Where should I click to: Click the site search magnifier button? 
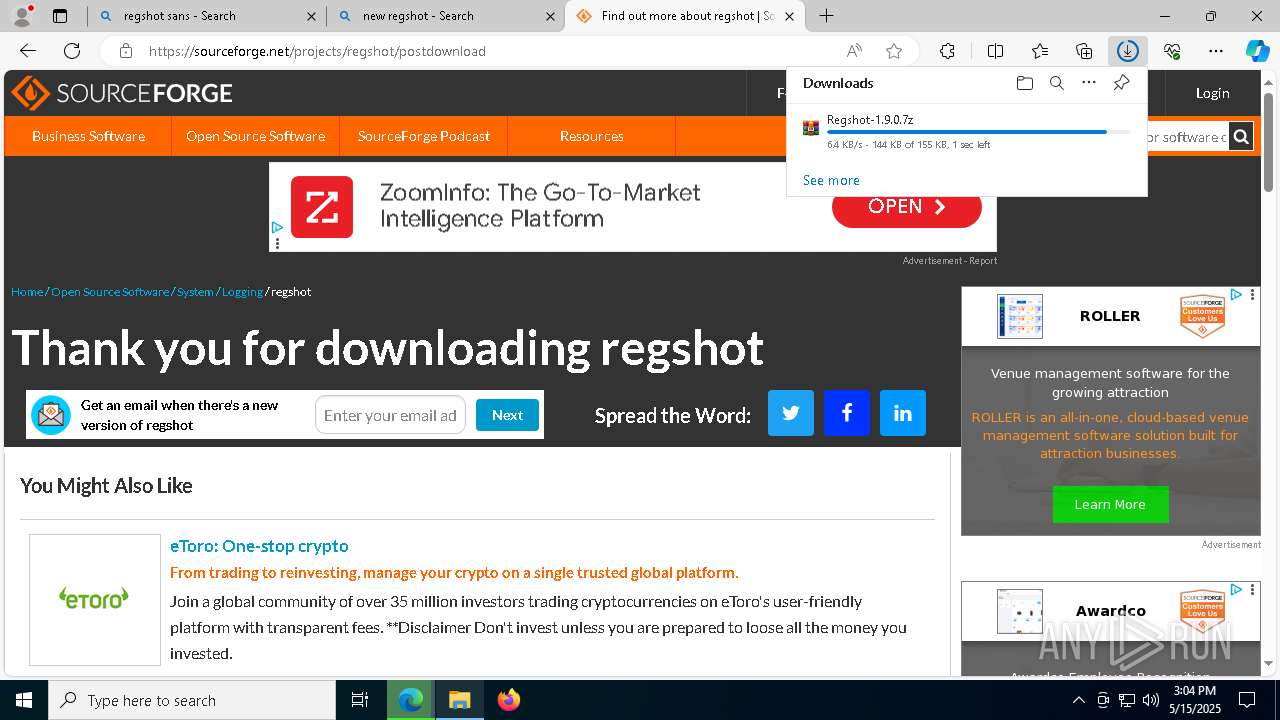[x=1241, y=137]
